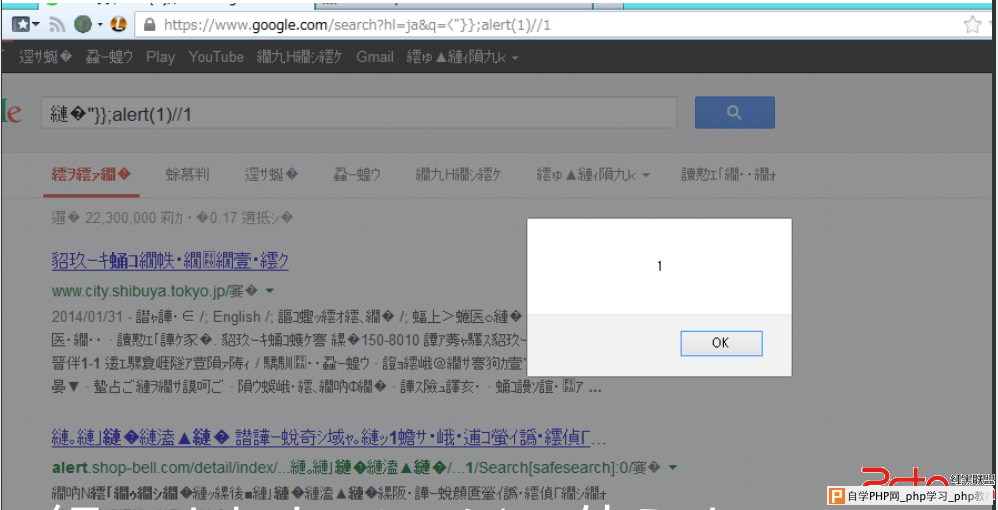Open Play in Google top bar
Screen dimensions: 998x510
(x=160, y=57)
